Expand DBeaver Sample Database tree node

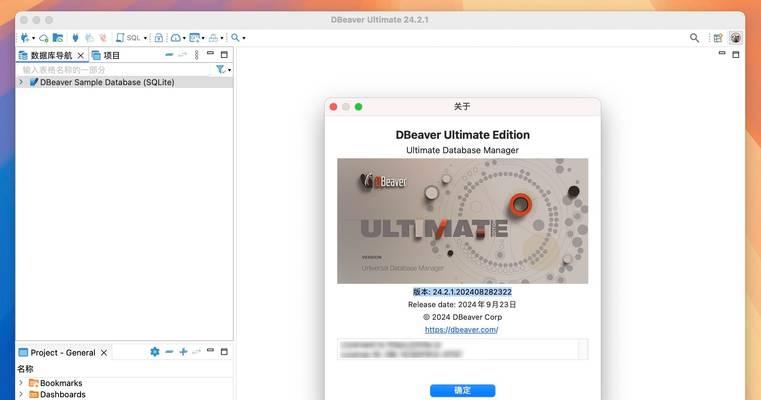pyautogui.click(x=21, y=82)
